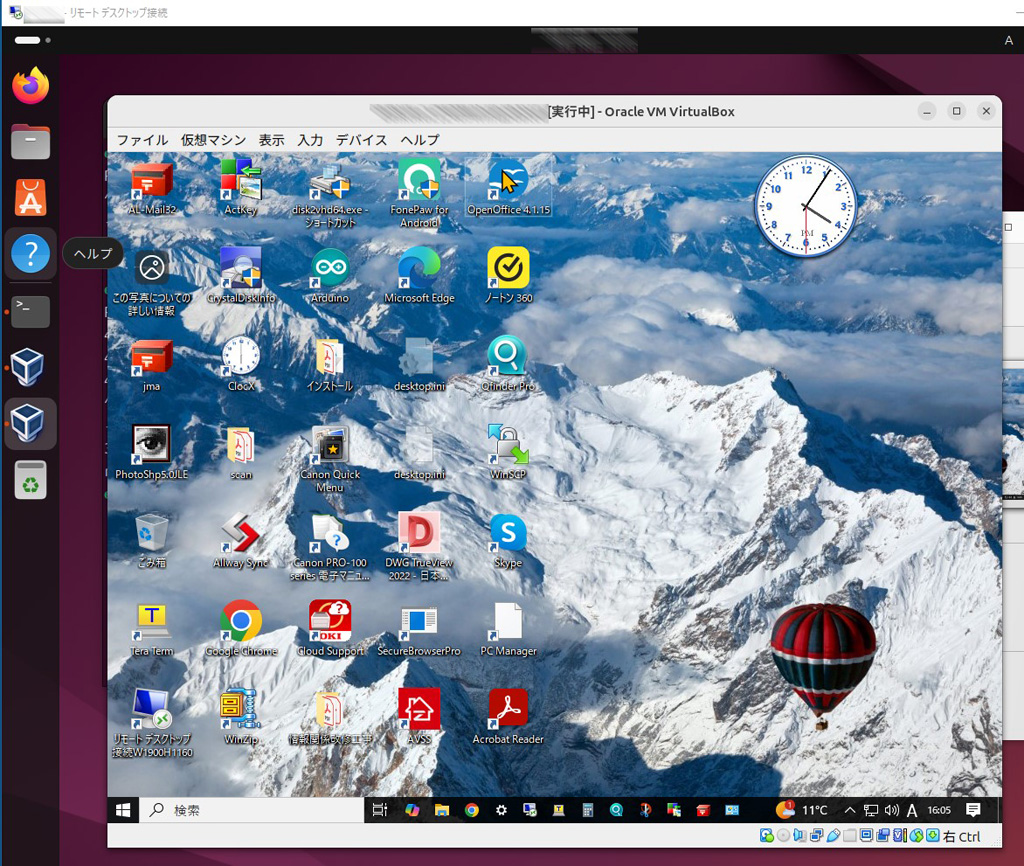Image resolution: width=1024 pixels, height=866 pixels.
Task: Expand the hidden tray icons chevron
Action: click(850, 810)
